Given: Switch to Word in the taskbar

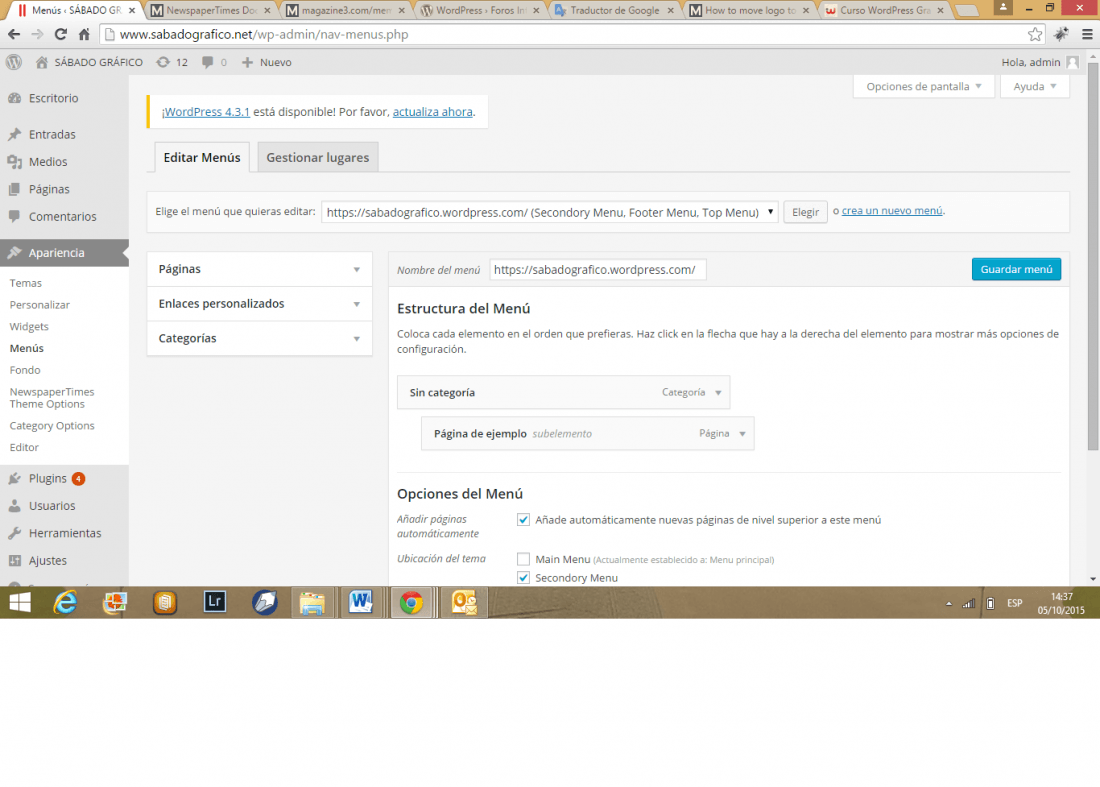Looking at the screenshot, I should tap(361, 603).
